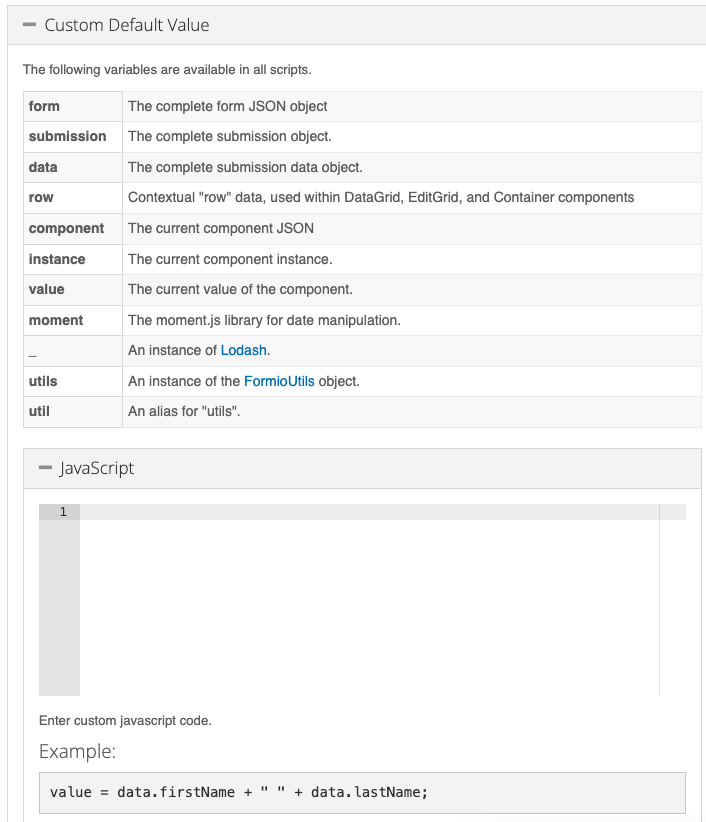Click 'The complete submission data object.' description
Viewport: 706px width, 822px height.
click(x=245, y=167)
